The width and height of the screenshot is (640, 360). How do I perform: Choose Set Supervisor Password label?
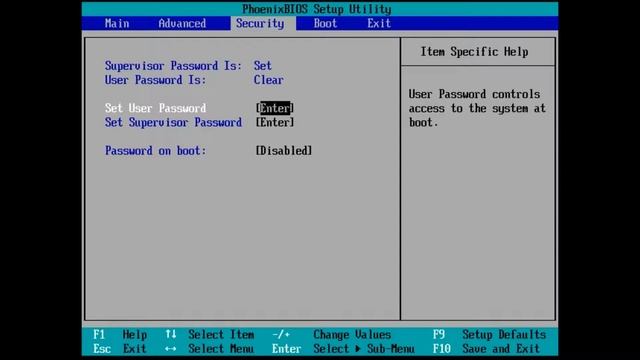coord(173,122)
